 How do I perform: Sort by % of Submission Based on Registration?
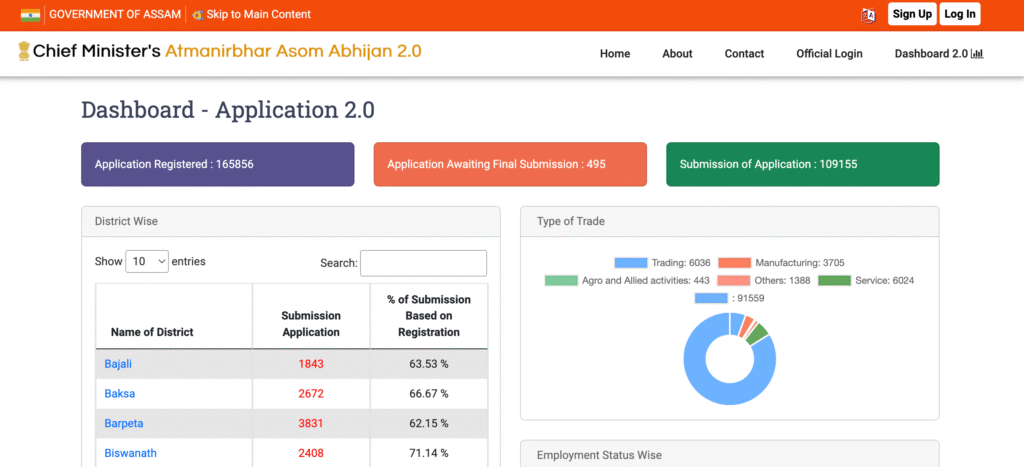pos(429,316)
